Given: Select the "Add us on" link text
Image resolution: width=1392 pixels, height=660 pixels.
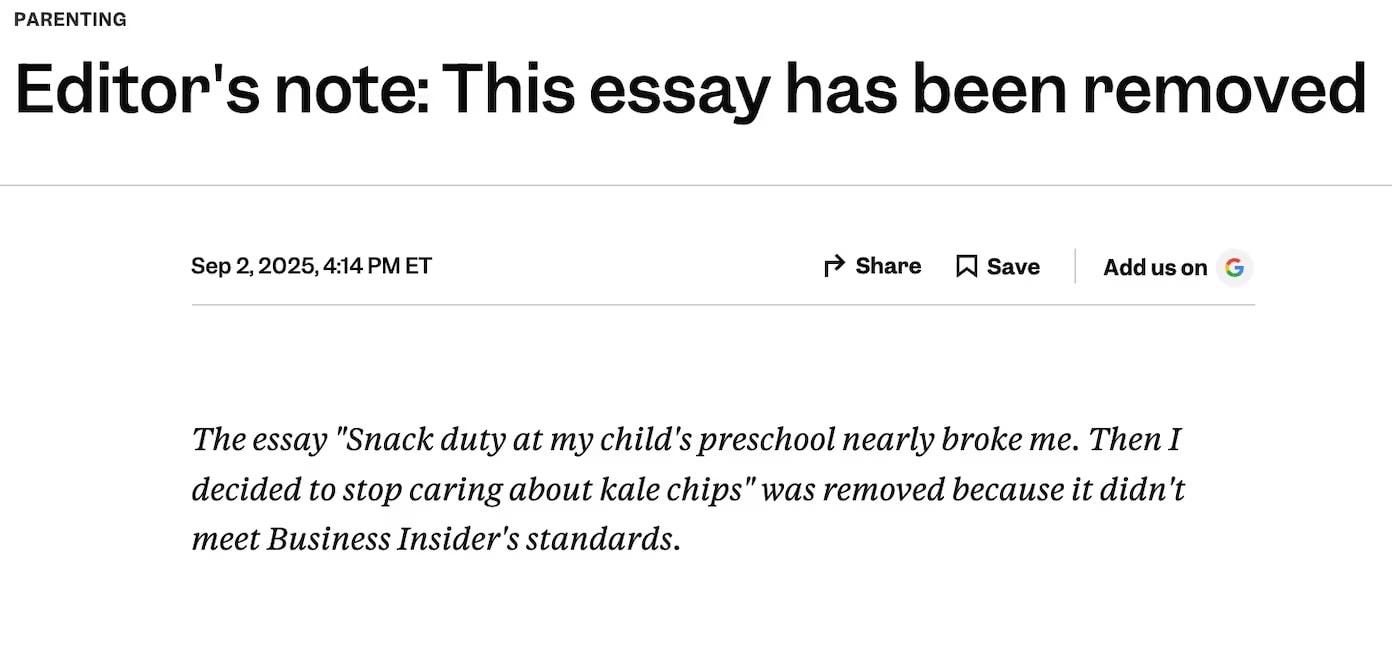Looking at the screenshot, I should 1155,267.
